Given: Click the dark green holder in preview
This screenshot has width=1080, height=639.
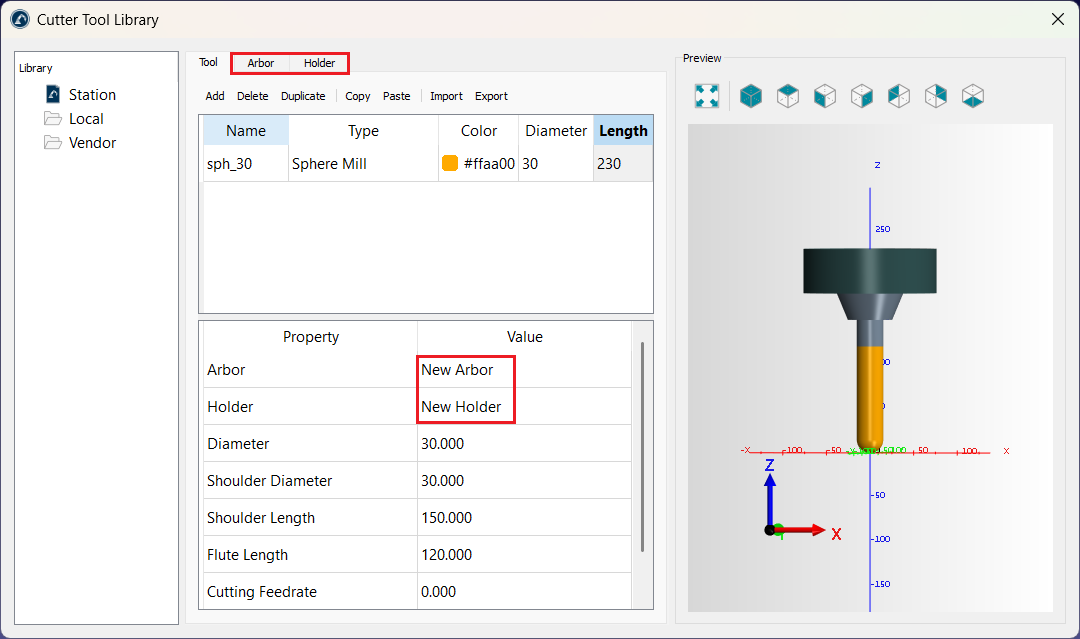Looking at the screenshot, I should click(869, 271).
